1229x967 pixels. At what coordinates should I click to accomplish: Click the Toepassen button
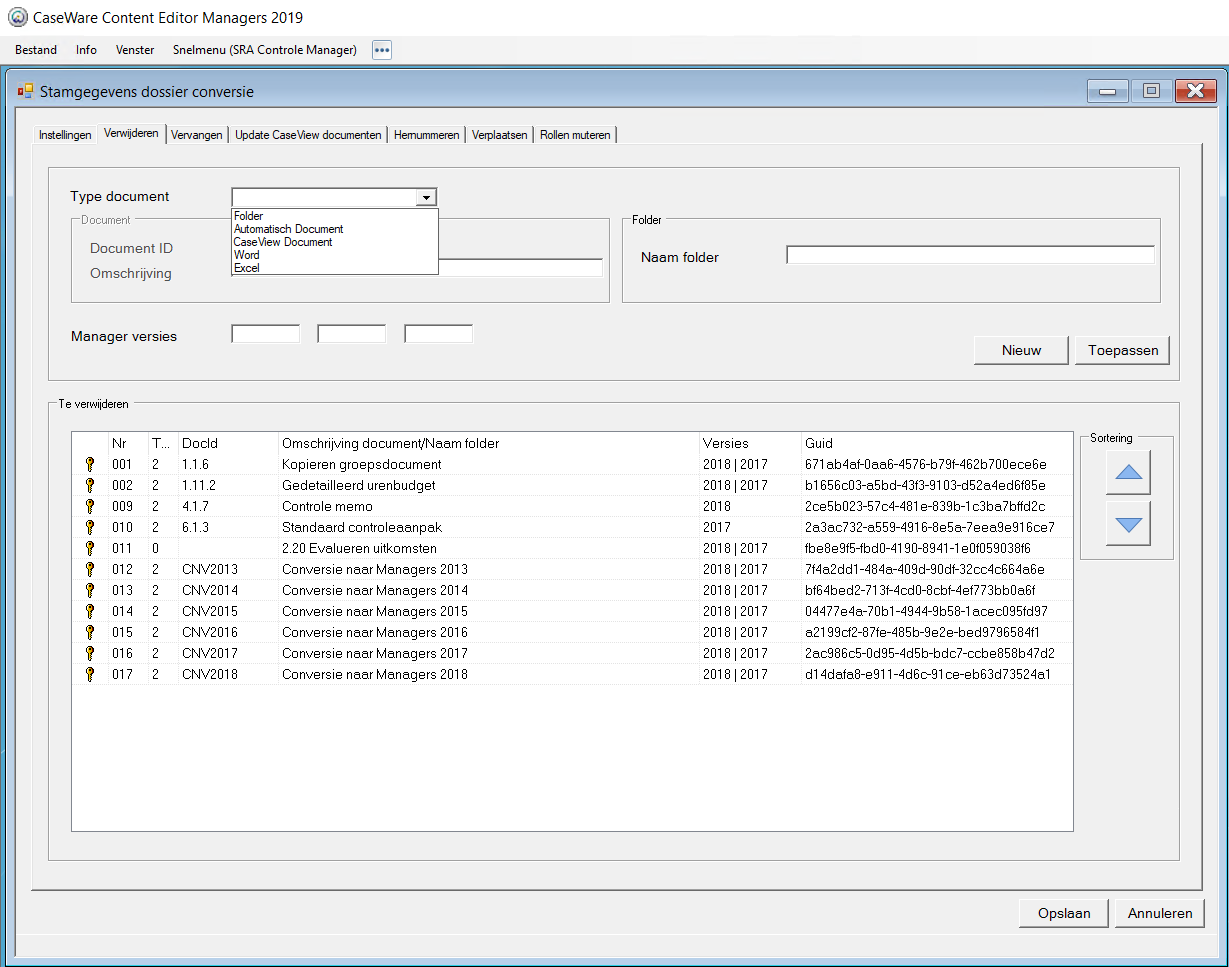[1123, 350]
